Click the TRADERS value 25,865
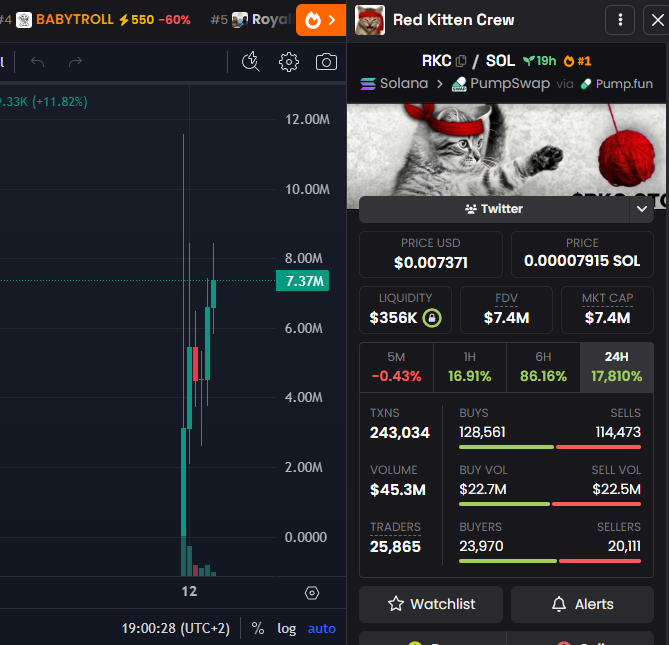The image size is (669, 645). click(395, 547)
